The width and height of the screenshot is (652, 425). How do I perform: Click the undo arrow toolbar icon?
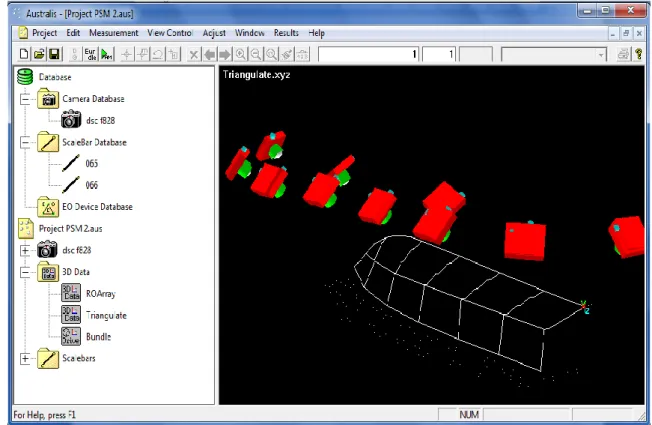[x=158, y=54]
